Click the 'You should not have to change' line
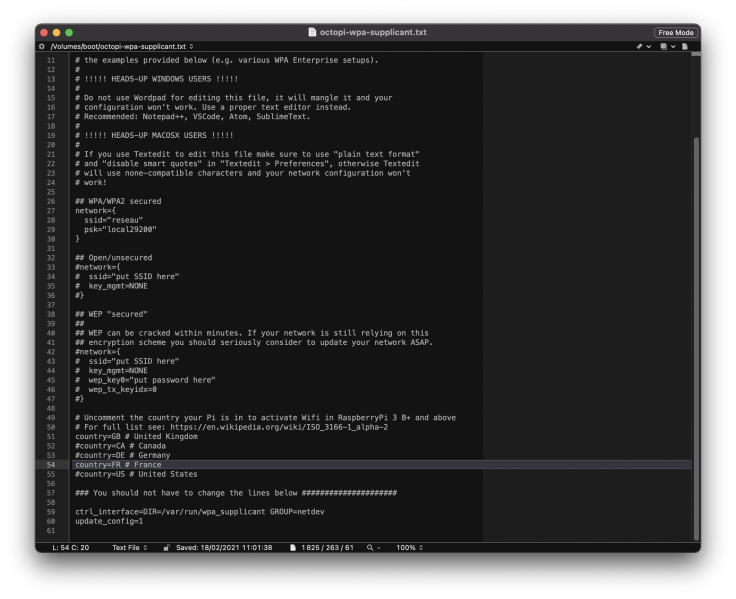The width and height of the screenshot is (736, 599). coord(236,493)
